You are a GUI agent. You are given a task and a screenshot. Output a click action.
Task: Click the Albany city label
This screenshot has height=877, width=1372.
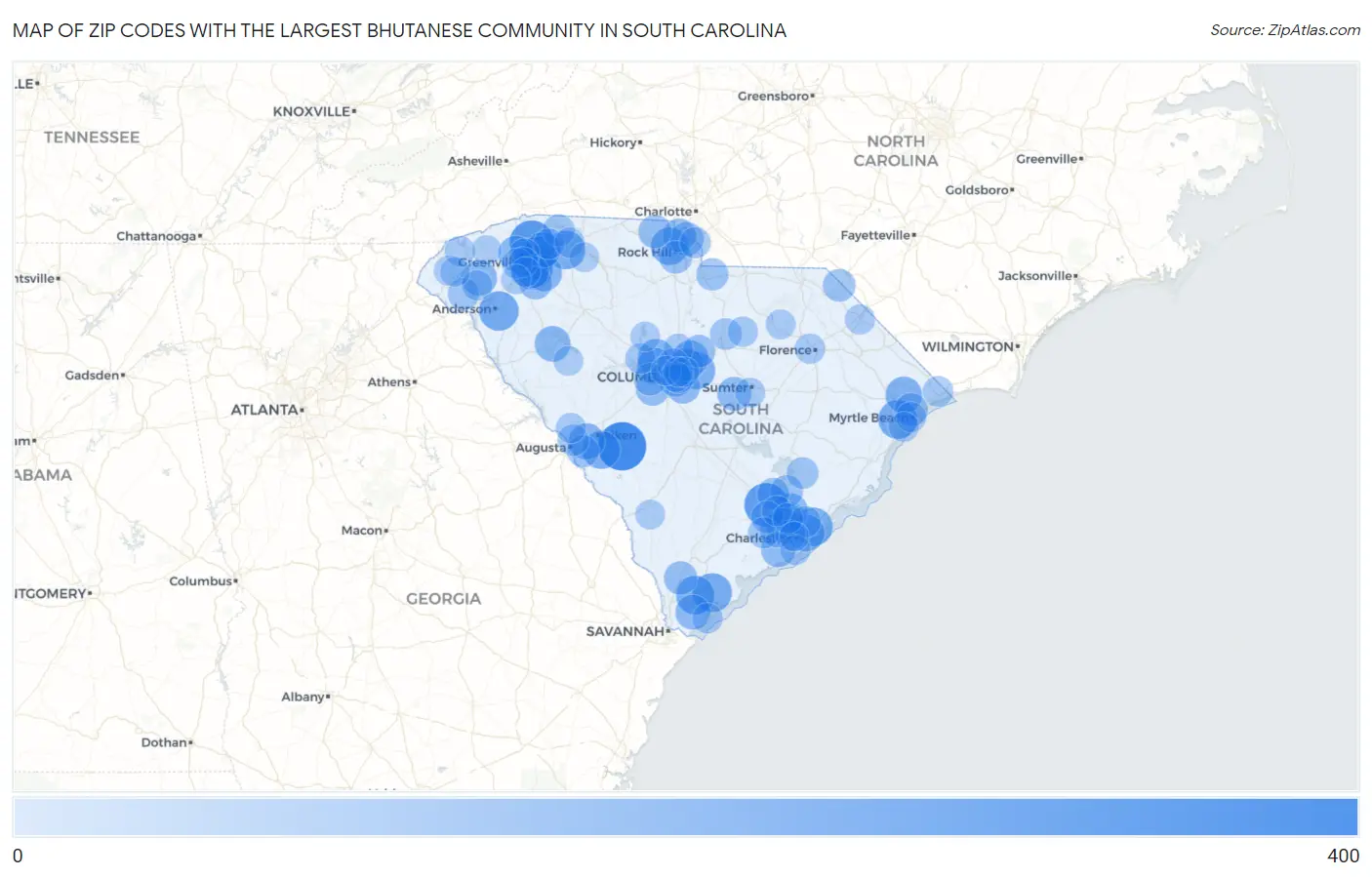point(306,697)
